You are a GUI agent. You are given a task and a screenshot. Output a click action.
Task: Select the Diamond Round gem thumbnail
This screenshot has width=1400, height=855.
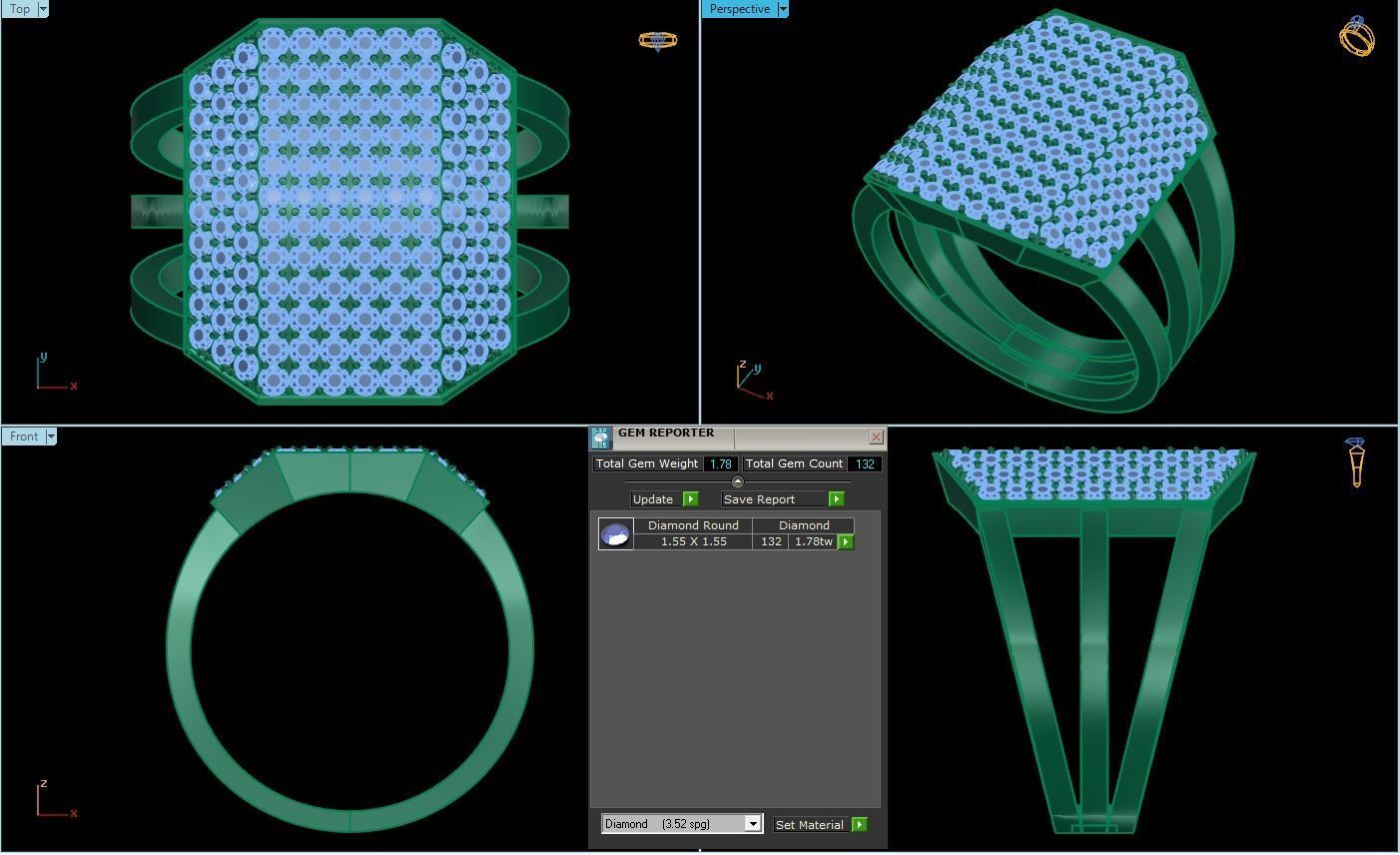click(615, 534)
